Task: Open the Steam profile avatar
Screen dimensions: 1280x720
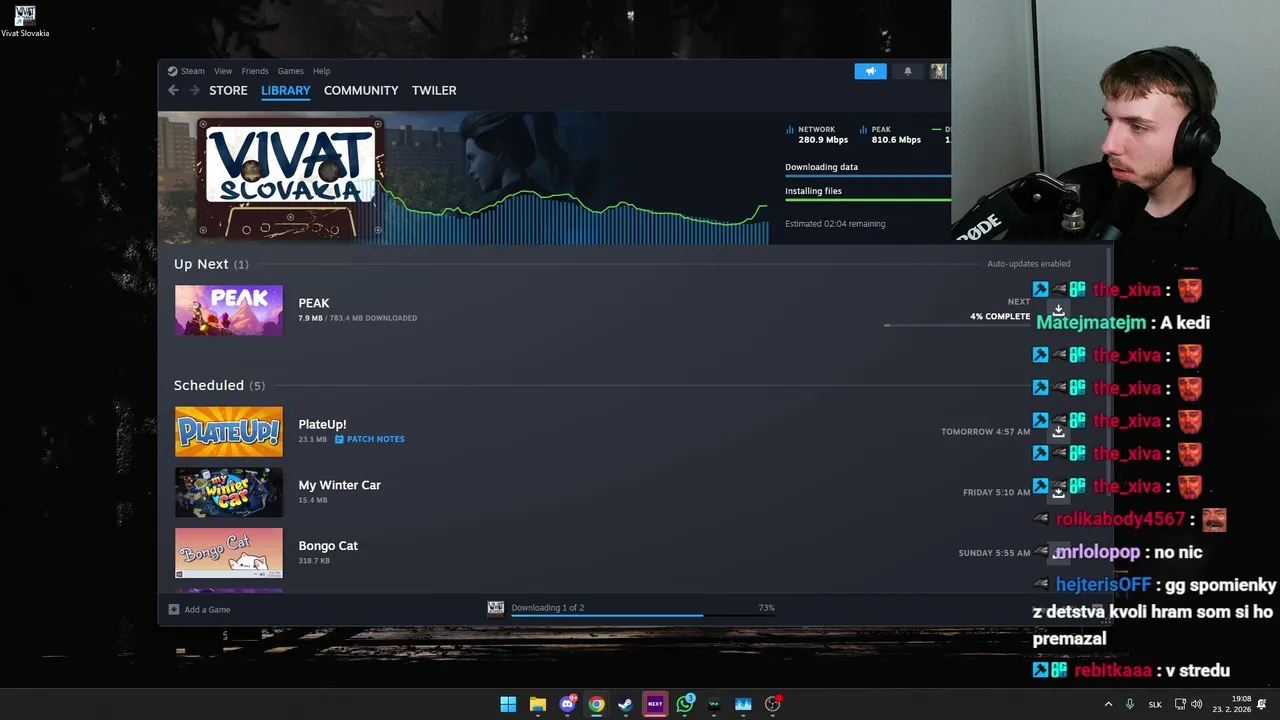Action: tap(938, 71)
